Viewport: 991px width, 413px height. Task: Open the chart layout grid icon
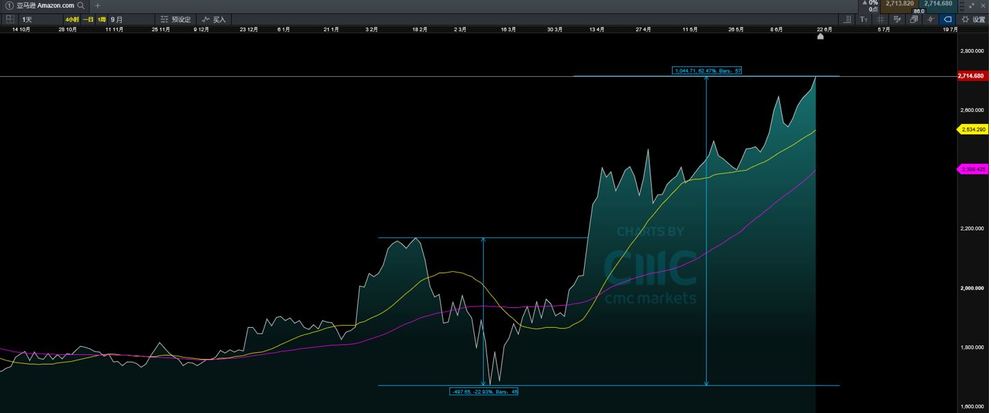click(9, 20)
